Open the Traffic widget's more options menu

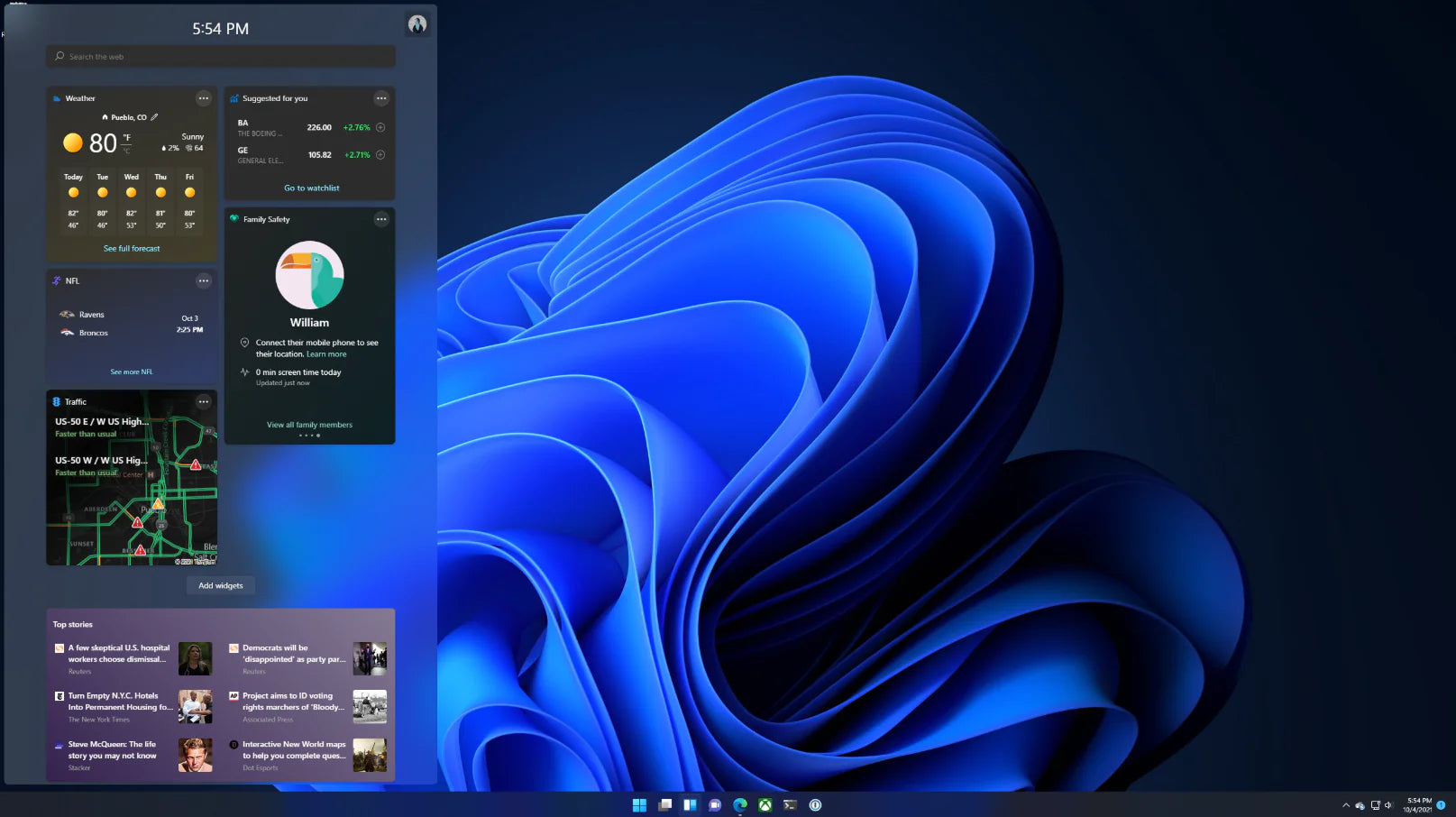[204, 401]
